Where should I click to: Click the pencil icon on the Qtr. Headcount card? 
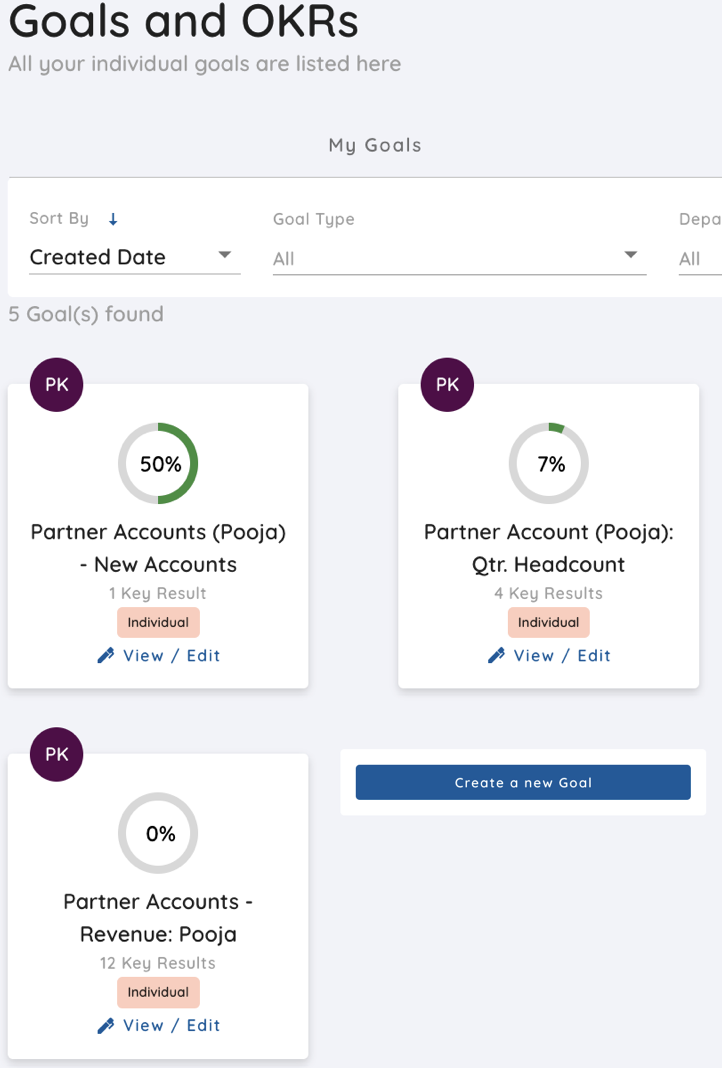click(496, 656)
